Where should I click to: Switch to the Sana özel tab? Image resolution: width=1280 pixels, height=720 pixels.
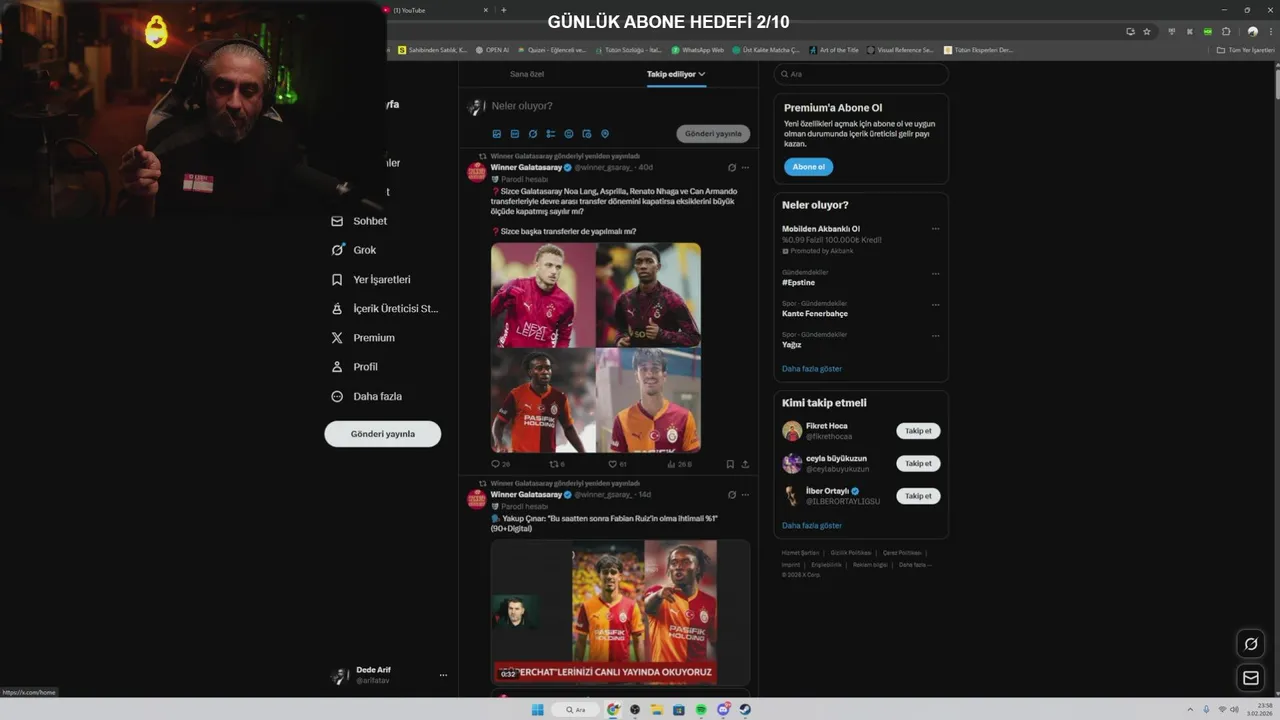pyautogui.click(x=527, y=74)
